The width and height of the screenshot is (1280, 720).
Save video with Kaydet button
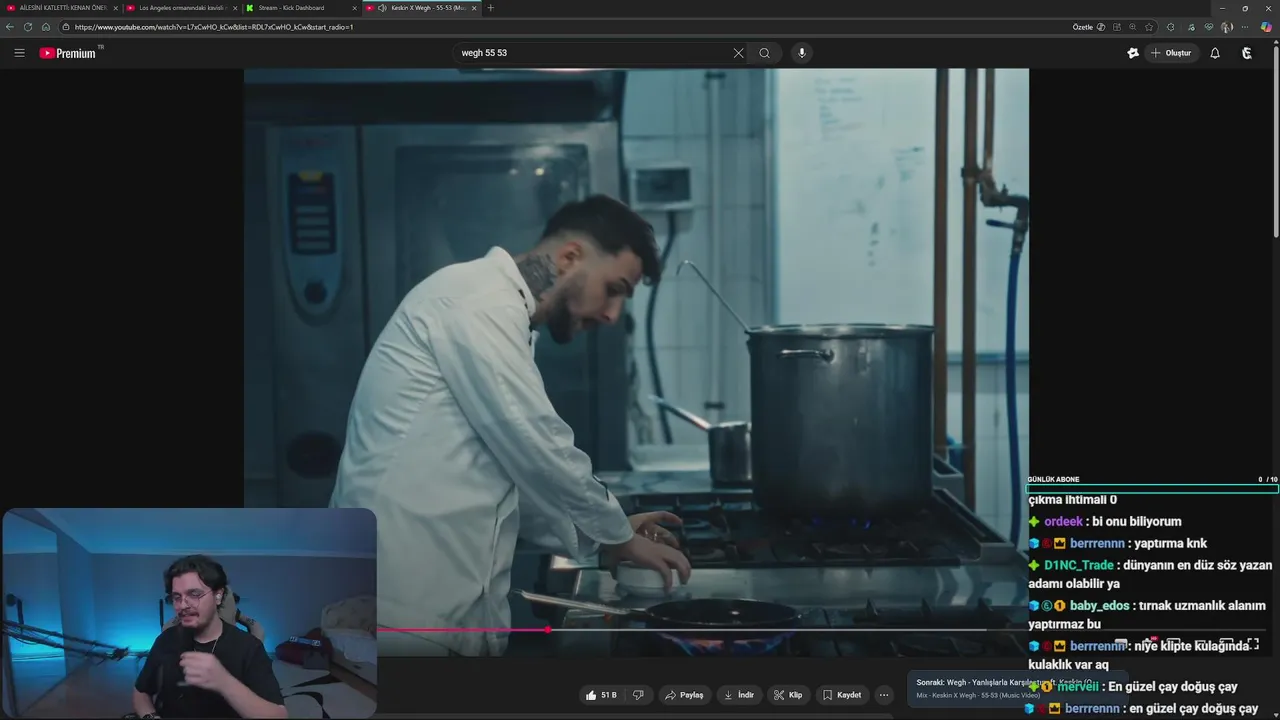tap(842, 695)
